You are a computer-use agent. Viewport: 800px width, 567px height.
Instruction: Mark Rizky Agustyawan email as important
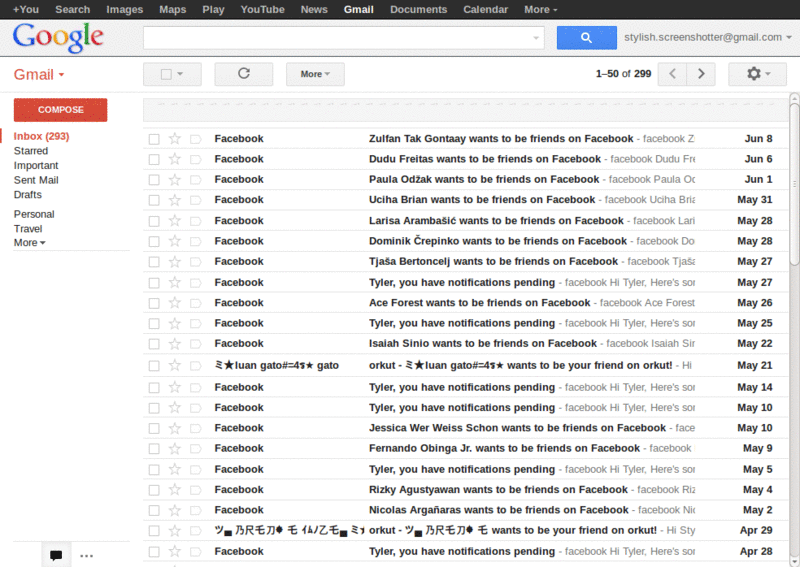point(195,490)
